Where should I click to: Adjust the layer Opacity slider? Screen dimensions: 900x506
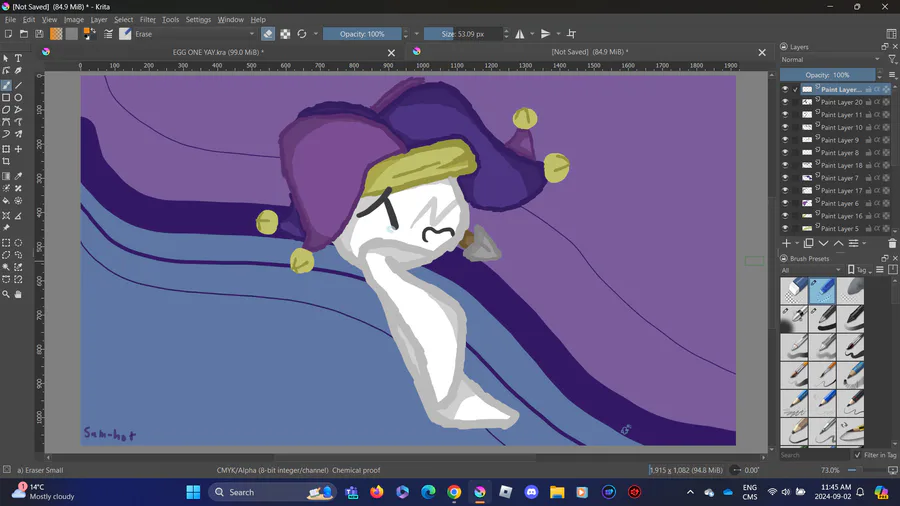coord(827,75)
